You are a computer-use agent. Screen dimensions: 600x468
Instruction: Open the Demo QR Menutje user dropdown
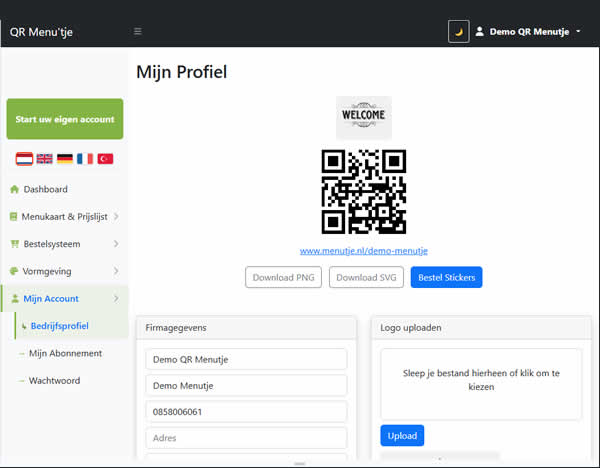pyautogui.click(x=528, y=31)
